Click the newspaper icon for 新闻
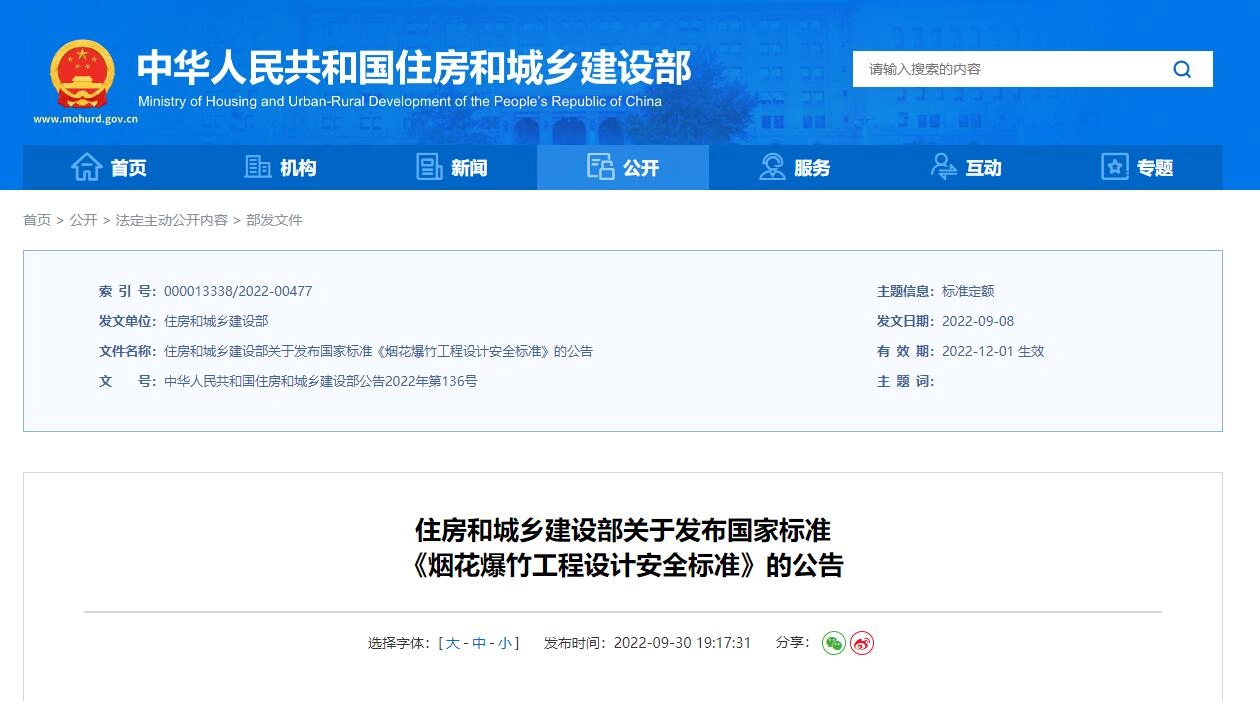Viewport: 1260px width, 701px height. (429, 167)
